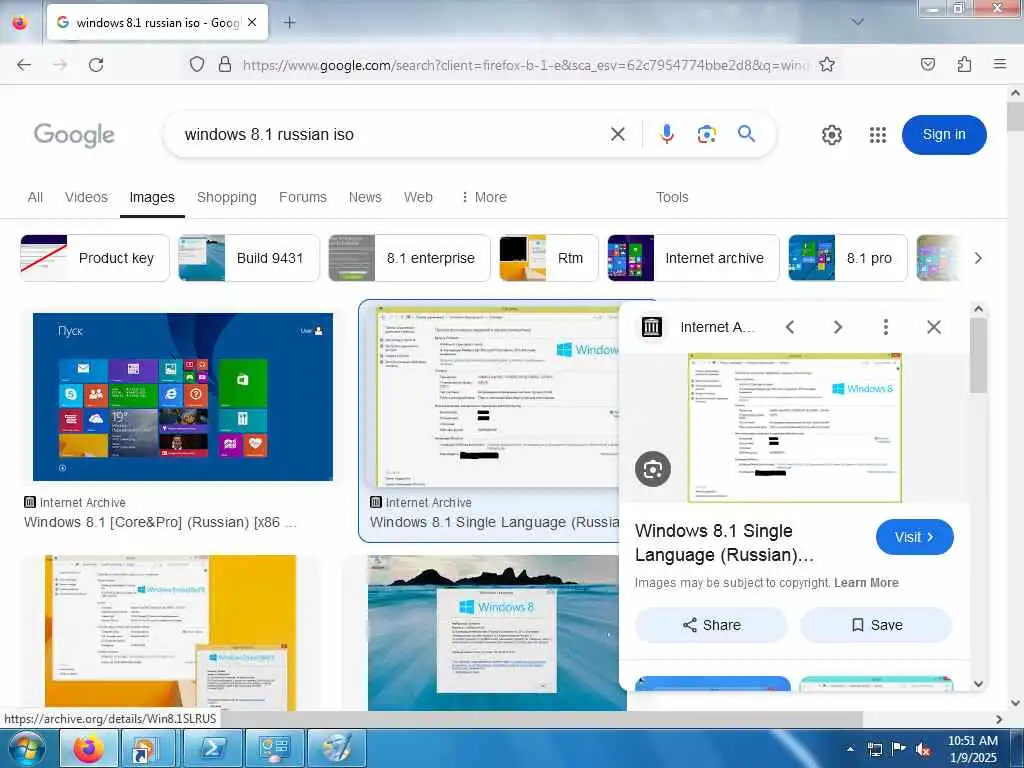Open the Firefox application menu
The image size is (1024, 768).
point(999,64)
